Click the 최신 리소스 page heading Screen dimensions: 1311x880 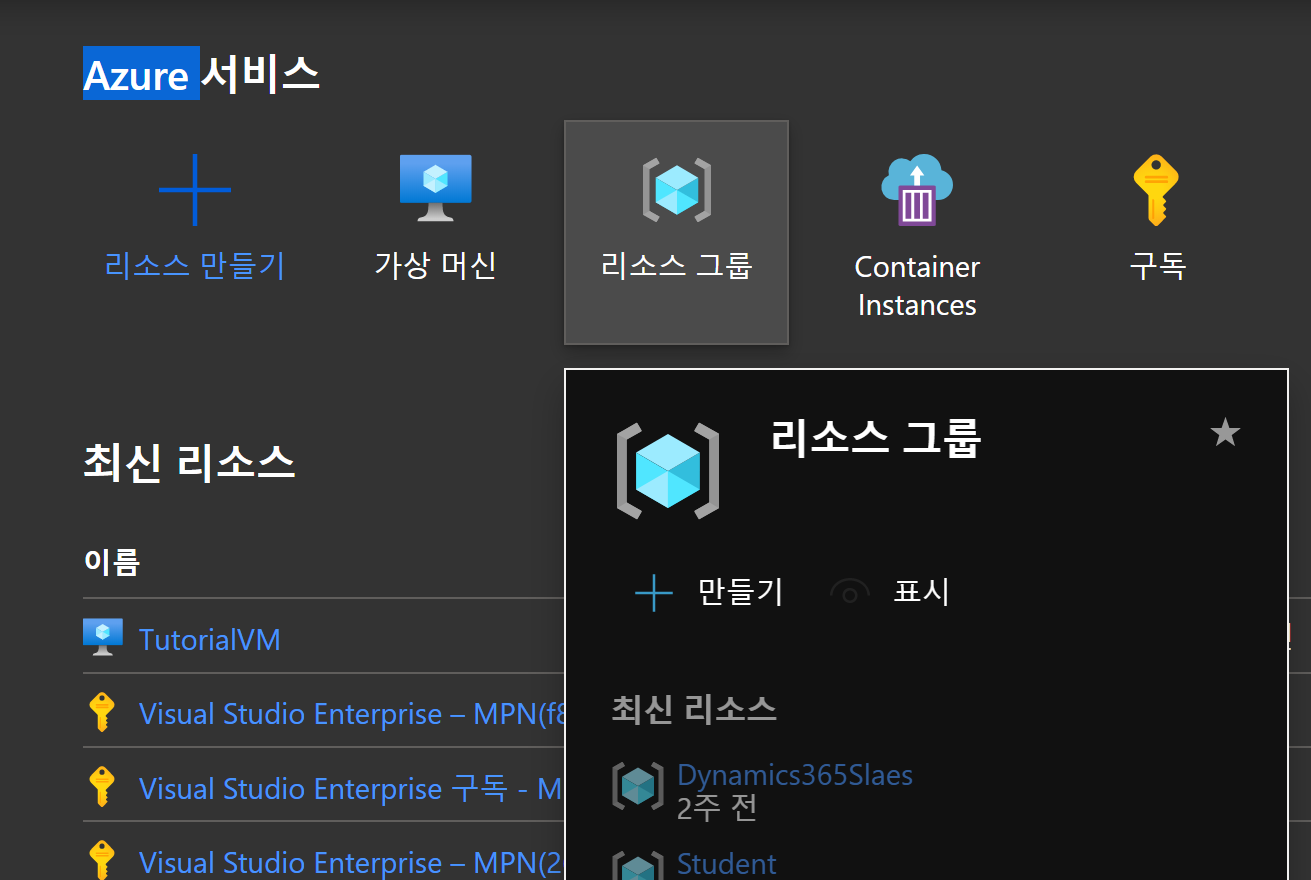pos(189,463)
